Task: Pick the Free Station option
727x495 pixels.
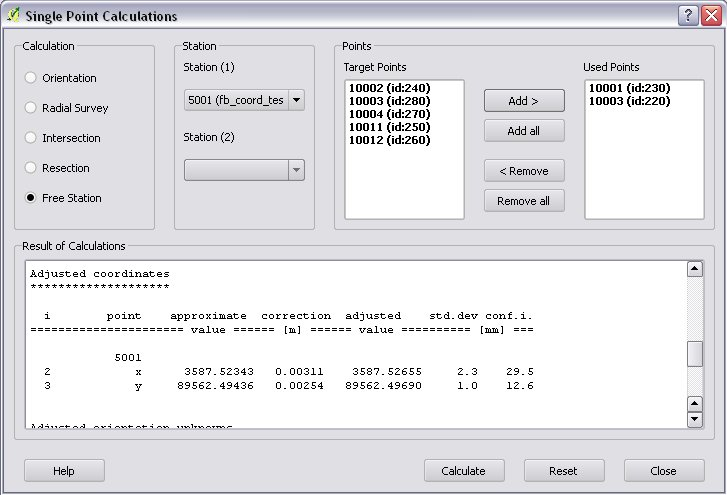Action: point(32,198)
